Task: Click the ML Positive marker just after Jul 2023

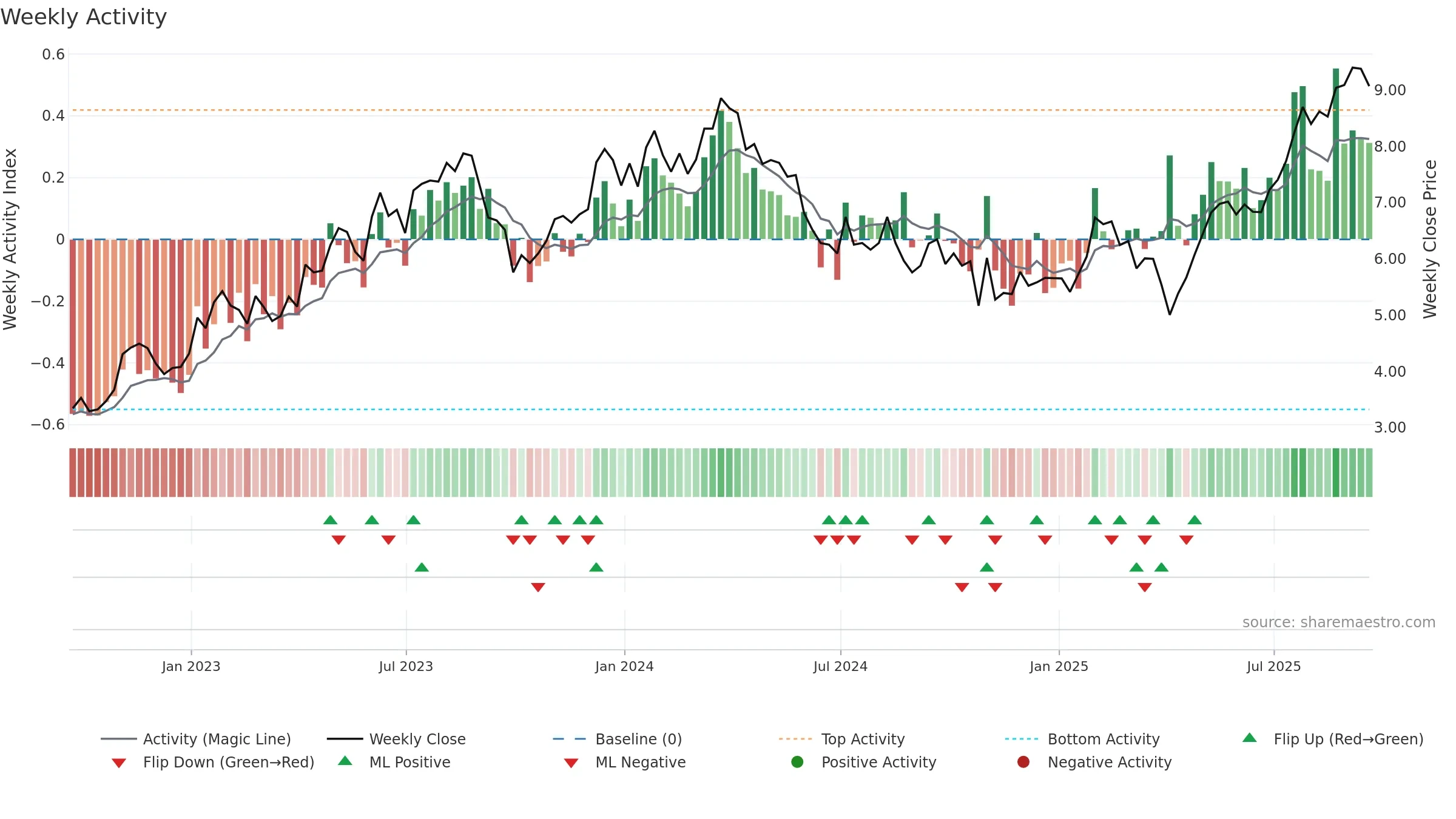Action: (x=422, y=567)
